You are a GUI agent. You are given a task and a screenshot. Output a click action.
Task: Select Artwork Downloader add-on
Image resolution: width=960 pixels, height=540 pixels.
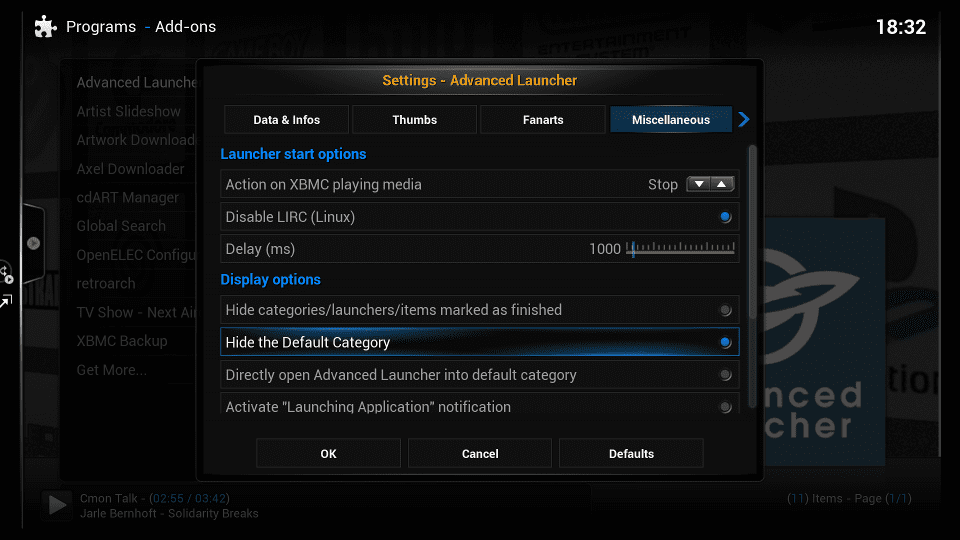tap(135, 140)
